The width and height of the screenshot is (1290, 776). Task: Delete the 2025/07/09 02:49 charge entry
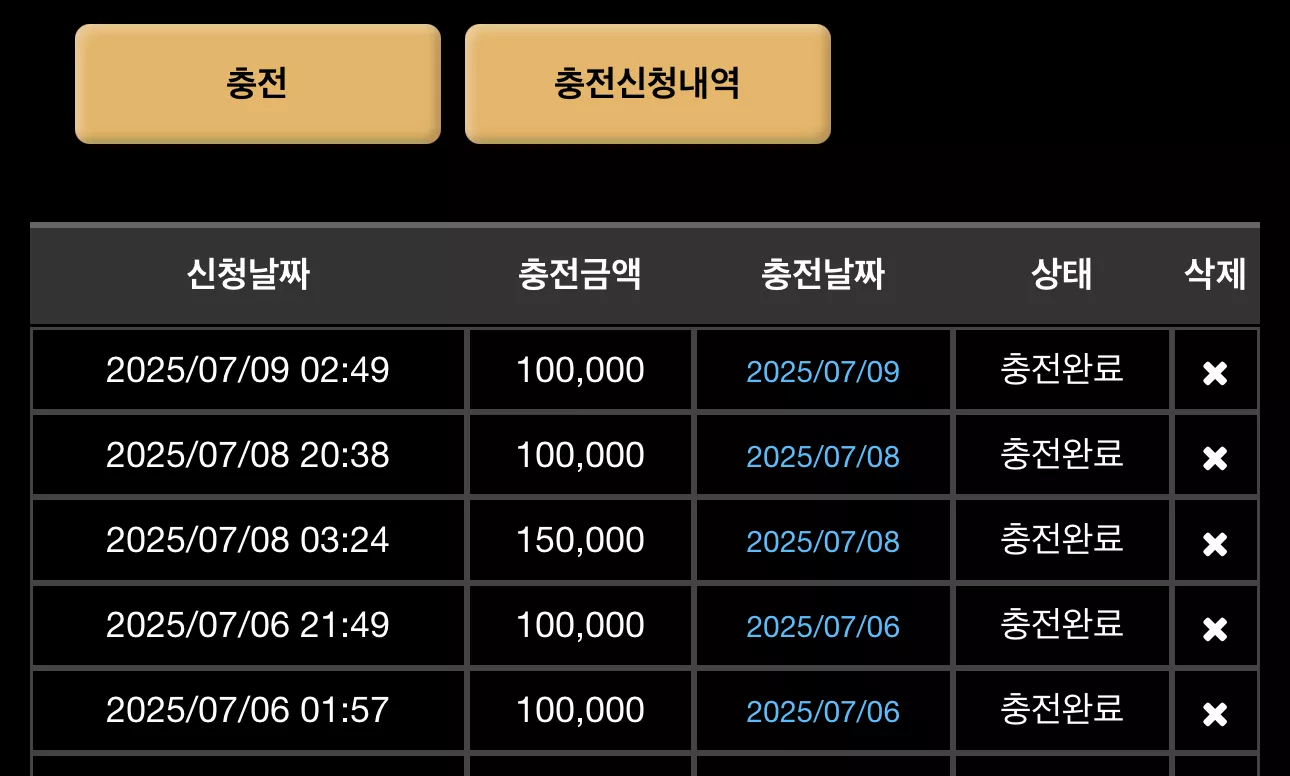click(1215, 373)
